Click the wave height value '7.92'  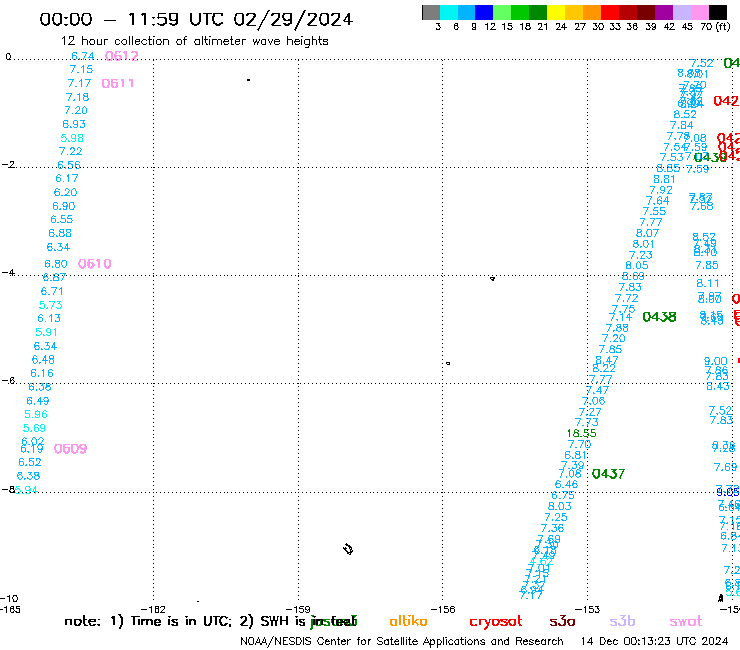click(x=661, y=190)
